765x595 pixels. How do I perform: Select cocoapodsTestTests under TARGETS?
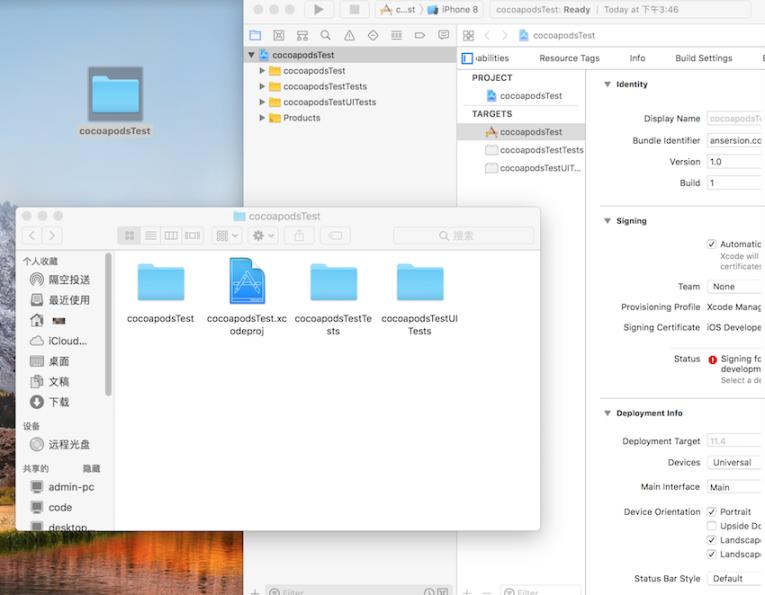[540, 150]
